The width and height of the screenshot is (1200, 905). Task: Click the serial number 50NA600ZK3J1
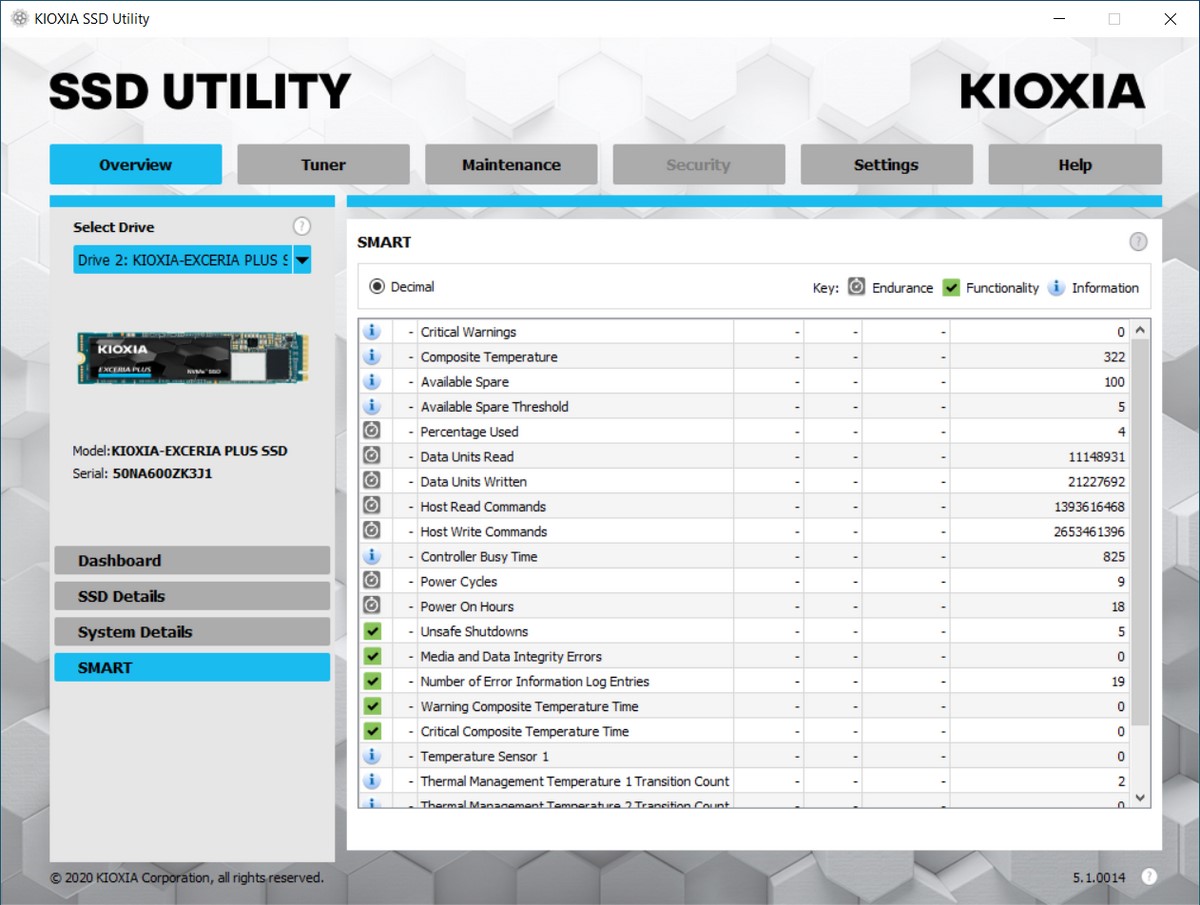[162, 474]
